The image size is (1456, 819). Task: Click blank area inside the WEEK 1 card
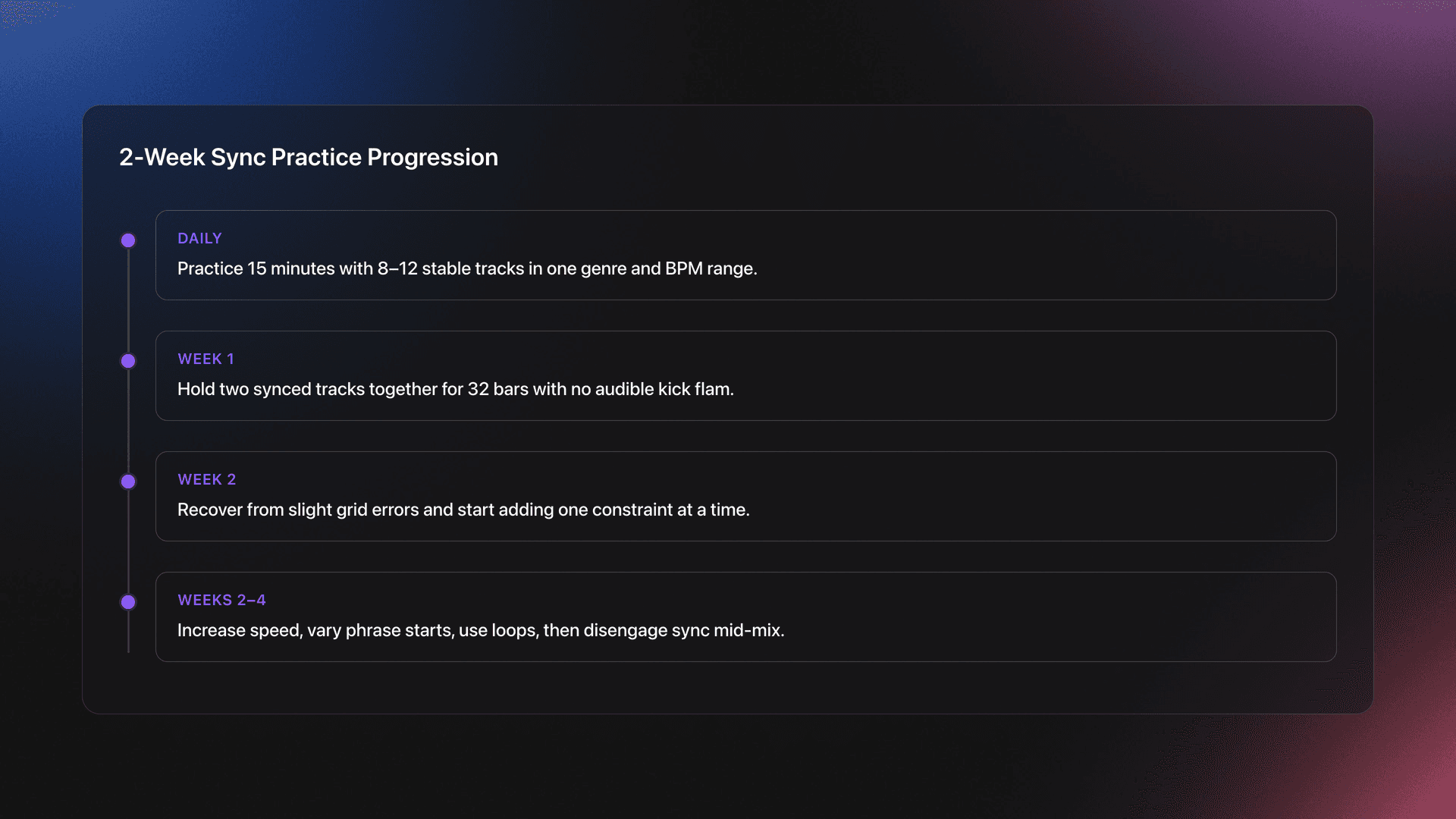click(1062, 375)
